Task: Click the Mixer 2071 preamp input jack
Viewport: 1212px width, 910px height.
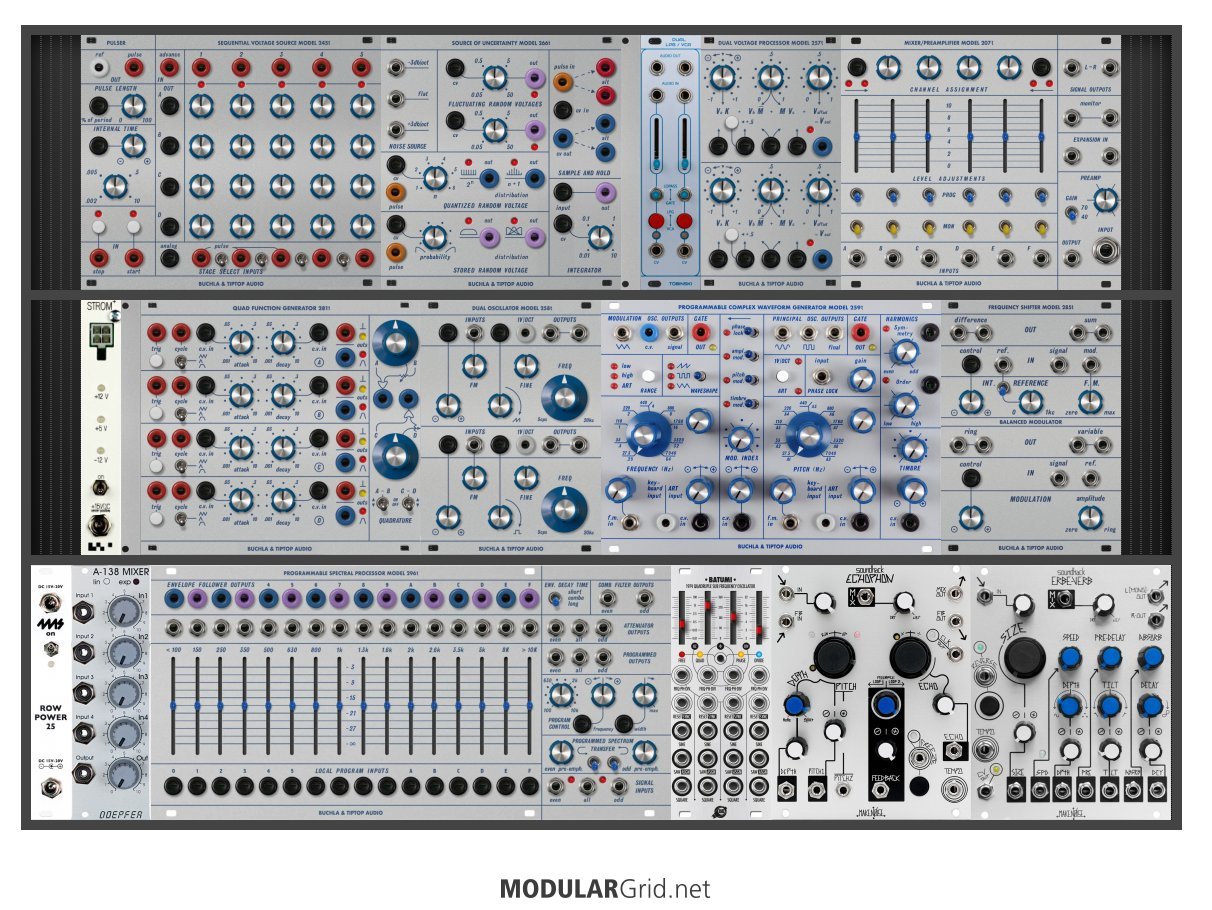Action: (1105, 251)
